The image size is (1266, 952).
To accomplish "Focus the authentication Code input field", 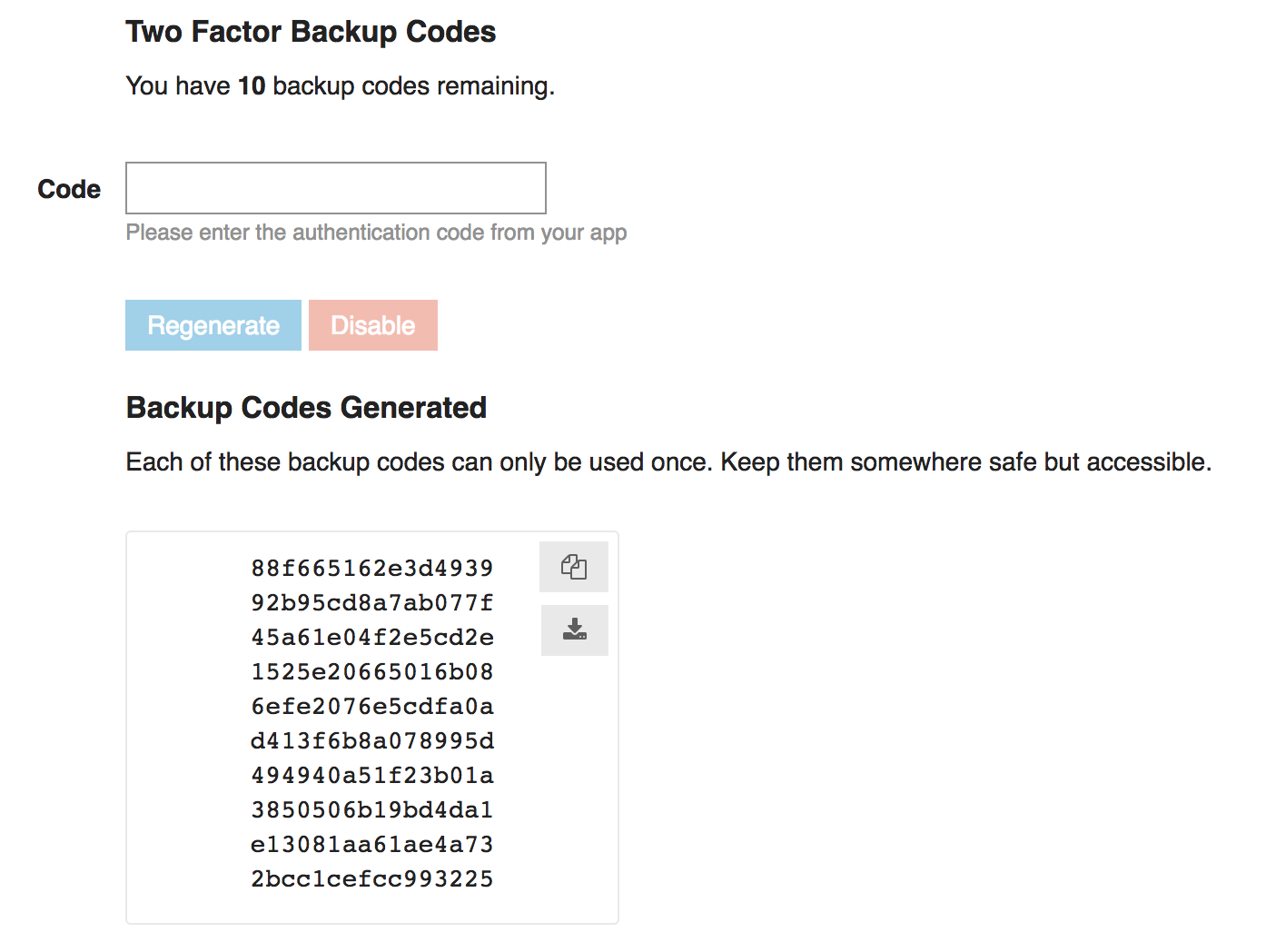I will tap(335, 188).
